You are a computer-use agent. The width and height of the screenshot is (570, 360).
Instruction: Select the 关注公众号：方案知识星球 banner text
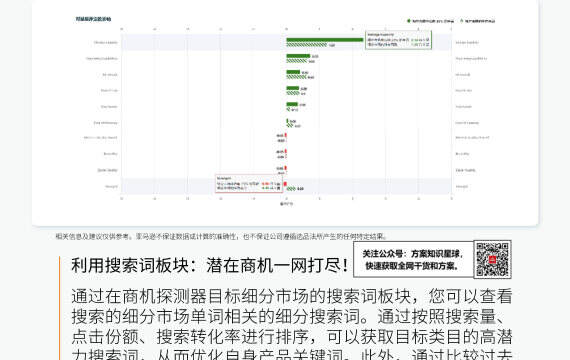pyautogui.click(x=413, y=260)
